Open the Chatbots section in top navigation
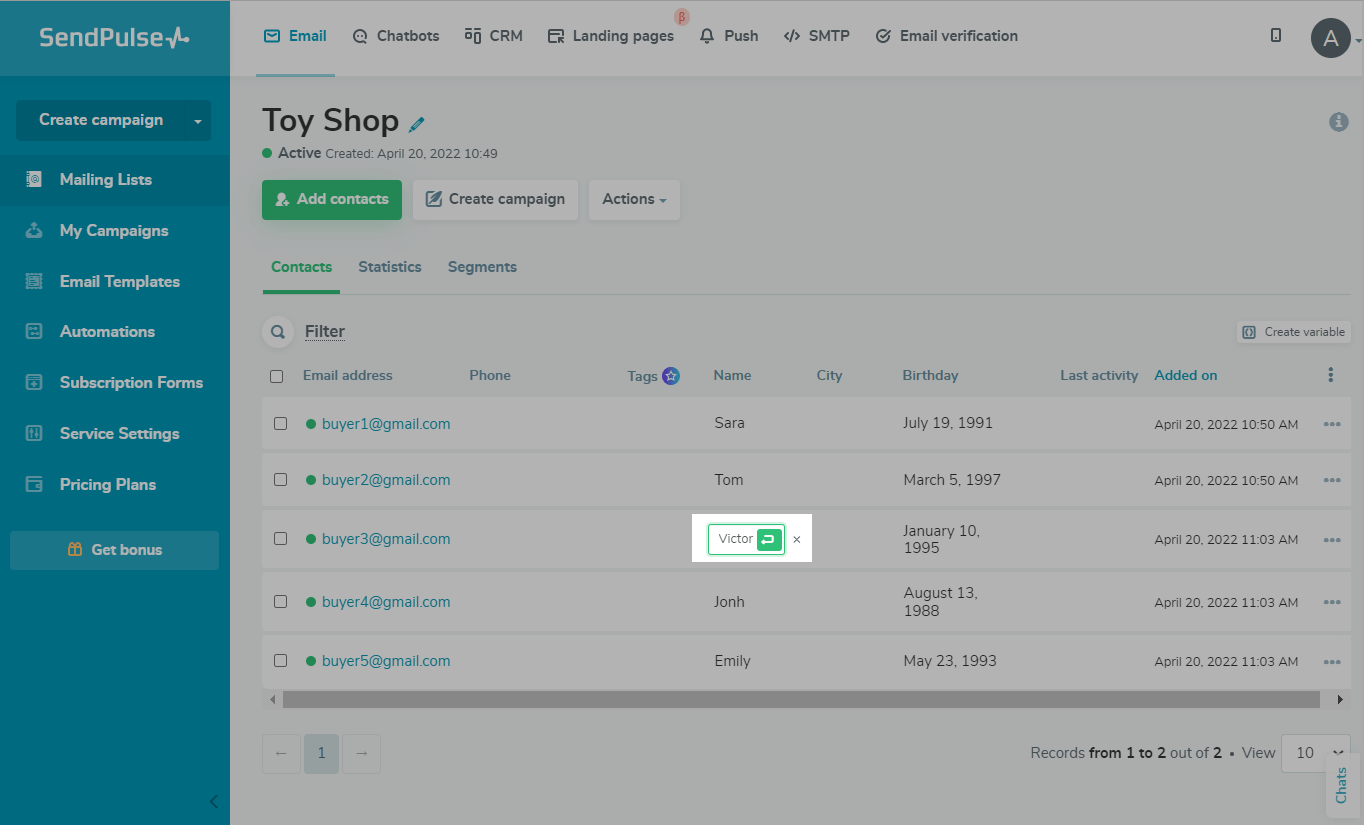Screen dimensions: 1364x825 [x=396, y=36]
